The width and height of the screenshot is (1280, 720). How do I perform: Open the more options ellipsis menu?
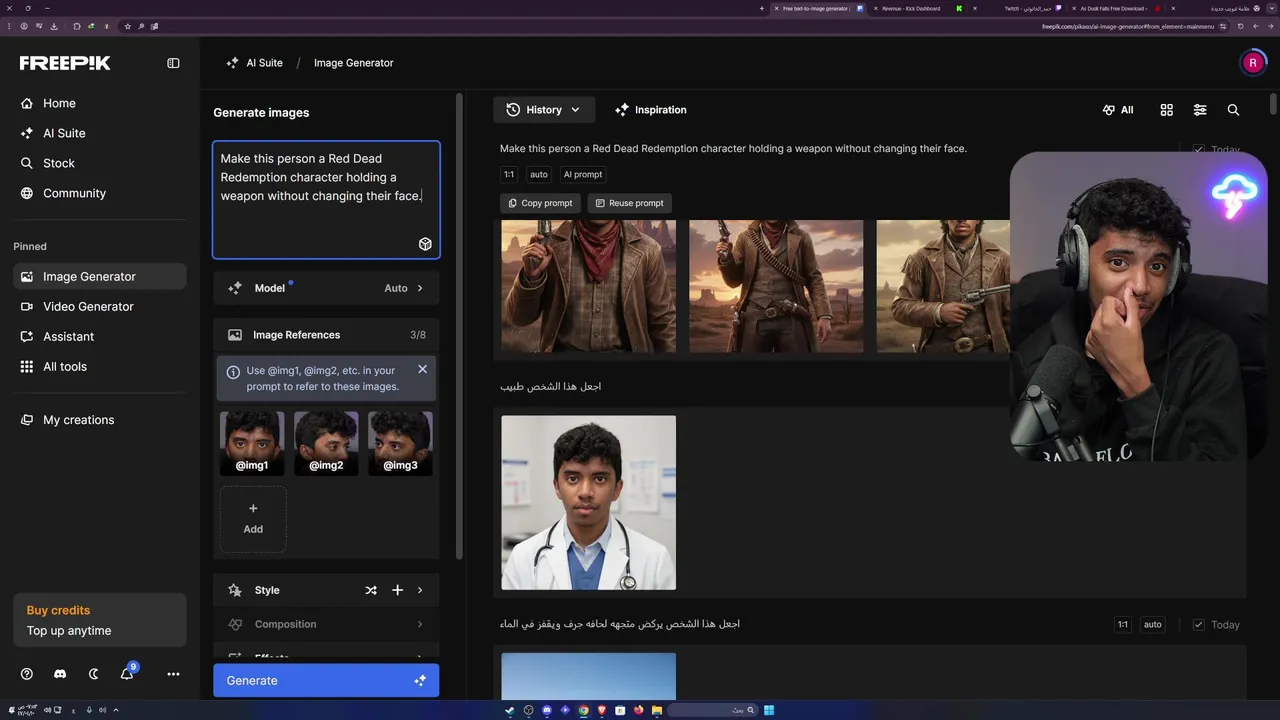[x=173, y=674]
